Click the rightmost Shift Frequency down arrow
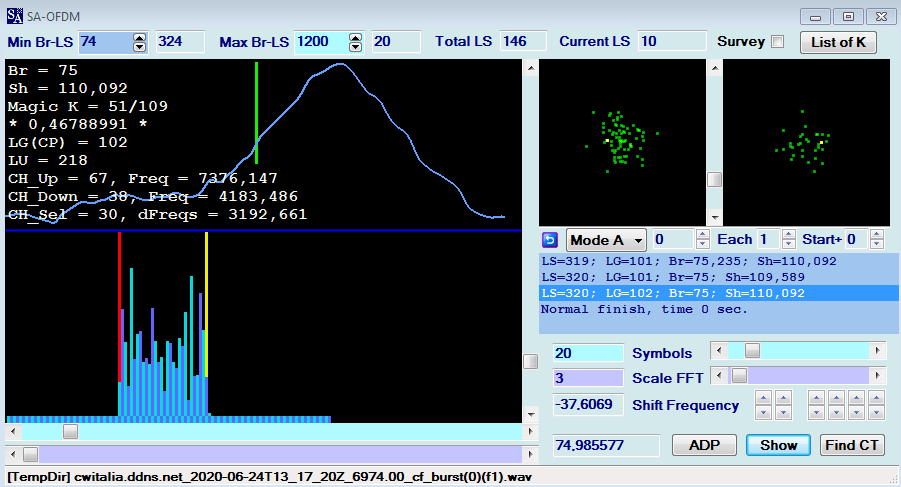This screenshot has width=901, height=487. [876, 412]
